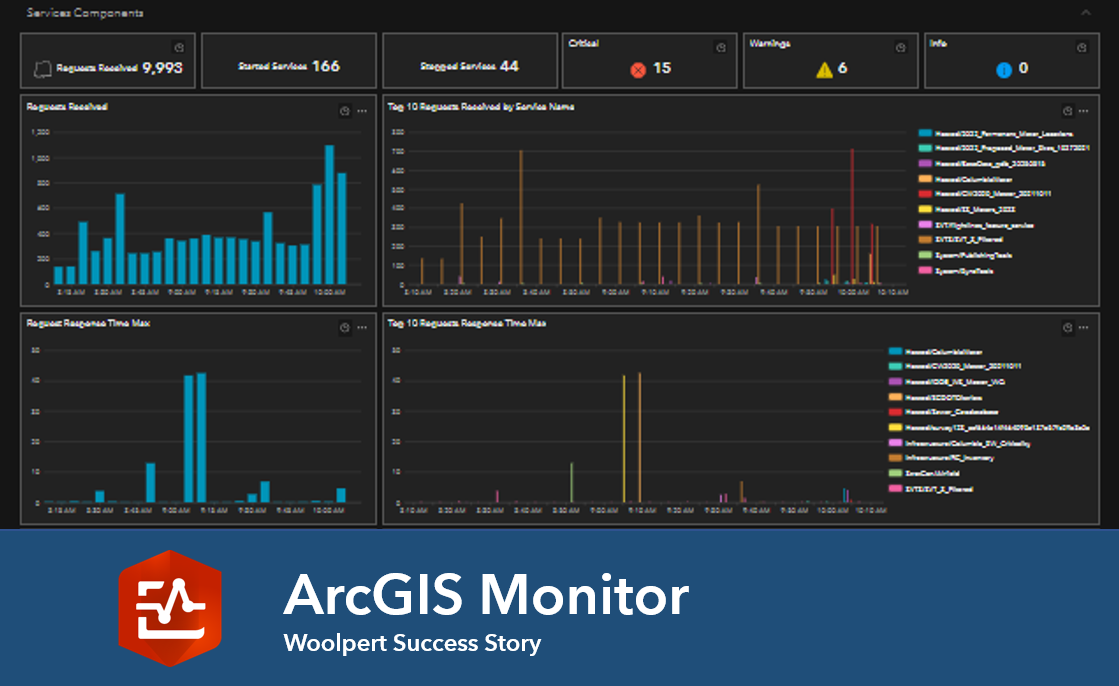
Task: Click the Started Services 166 tile
Action: [x=289, y=61]
